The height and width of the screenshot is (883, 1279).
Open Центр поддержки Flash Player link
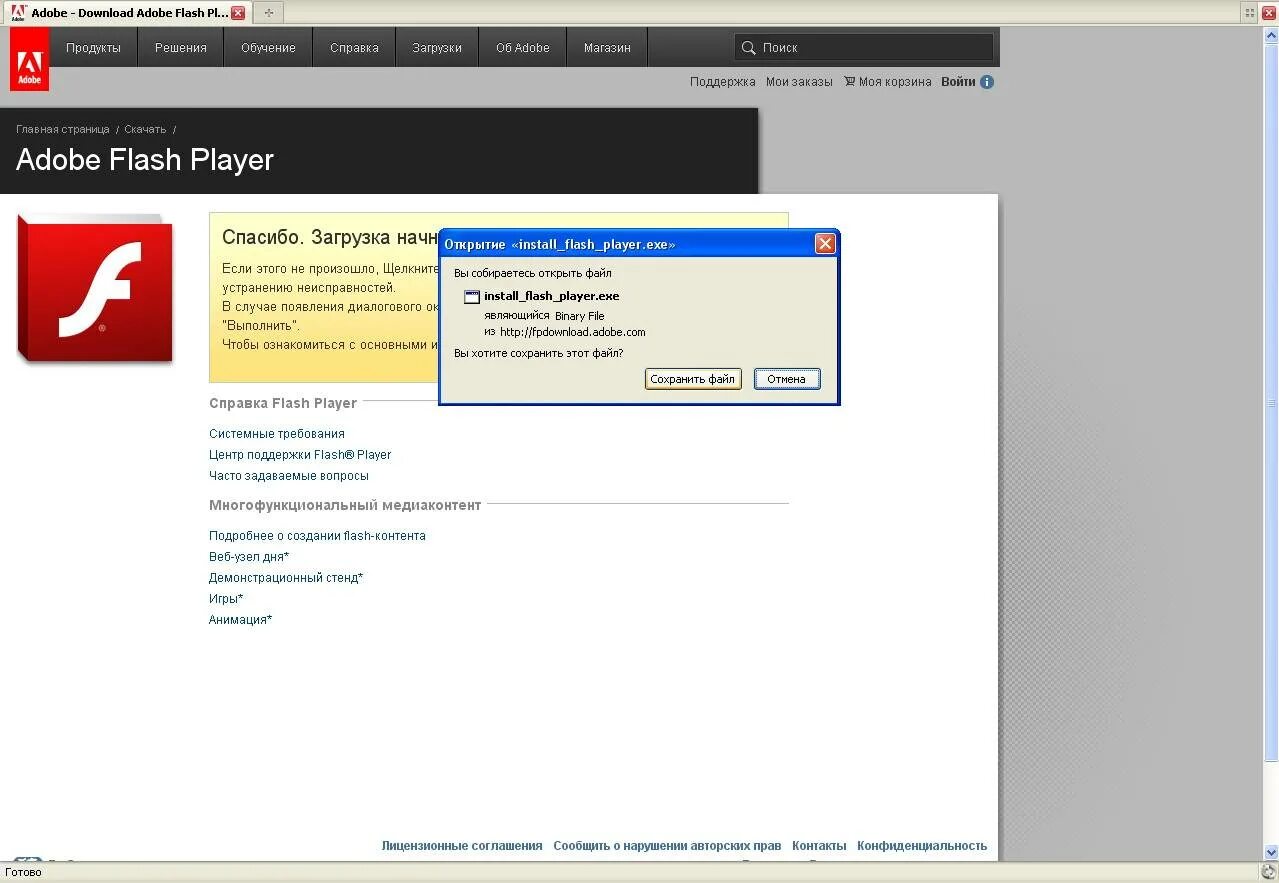300,455
